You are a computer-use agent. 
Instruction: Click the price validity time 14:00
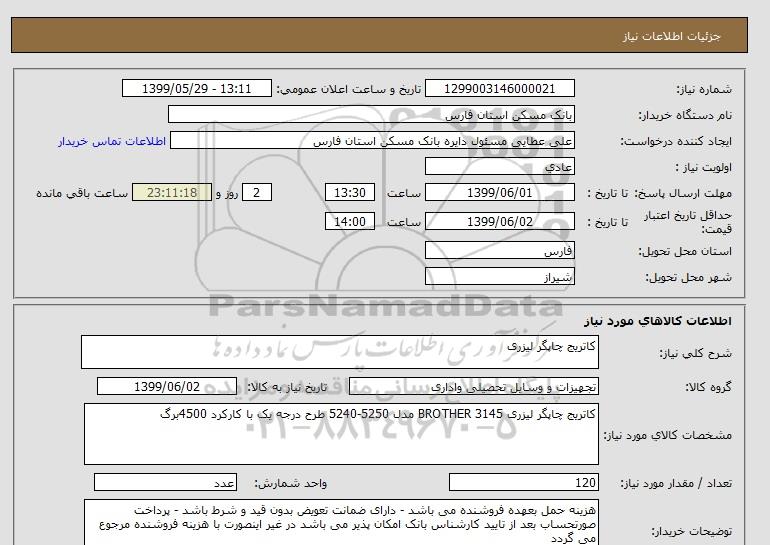[x=350, y=221]
